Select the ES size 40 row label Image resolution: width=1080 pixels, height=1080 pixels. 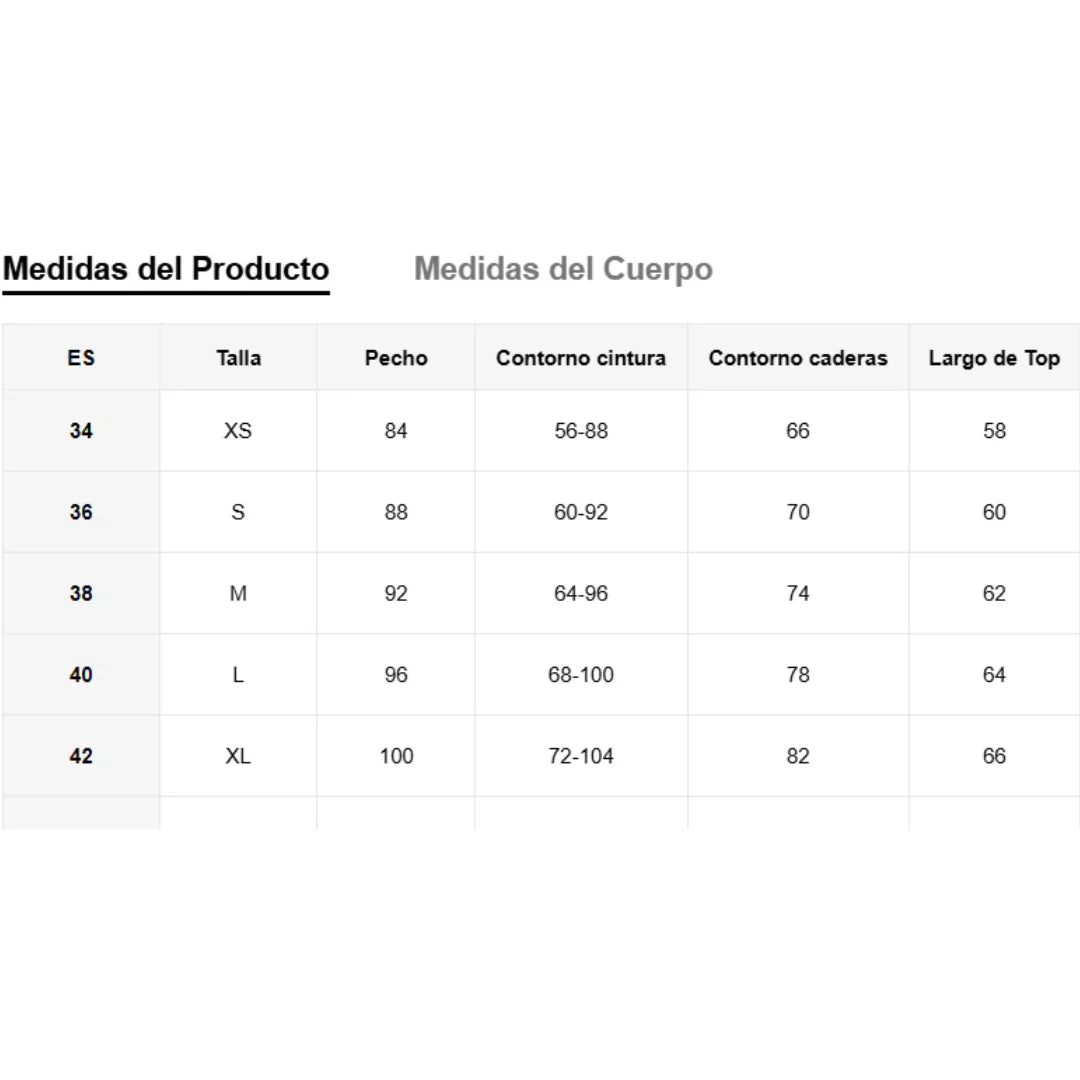pyautogui.click(x=81, y=675)
